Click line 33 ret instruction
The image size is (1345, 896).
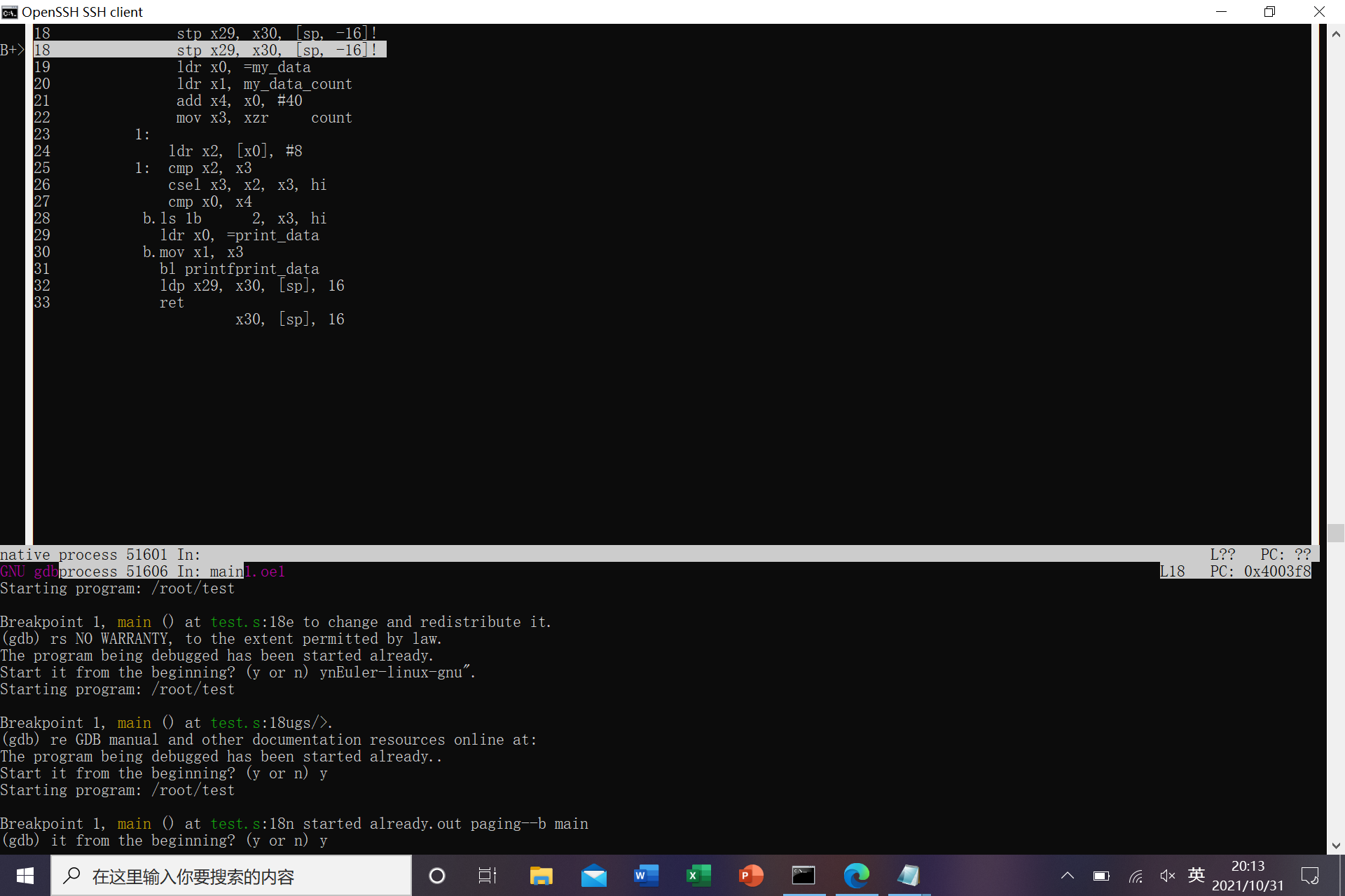[172, 303]
